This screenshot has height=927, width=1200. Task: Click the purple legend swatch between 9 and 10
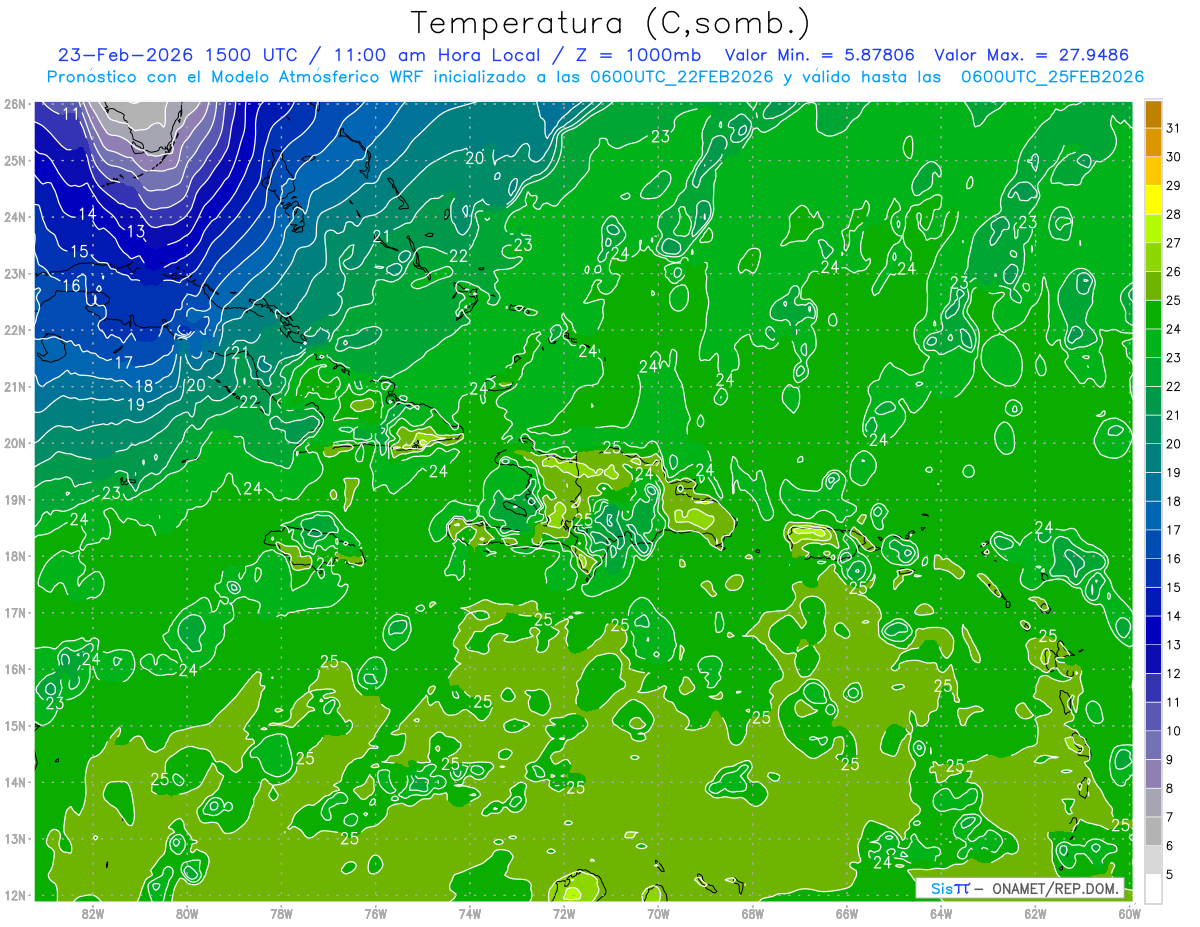(1153, 746)
